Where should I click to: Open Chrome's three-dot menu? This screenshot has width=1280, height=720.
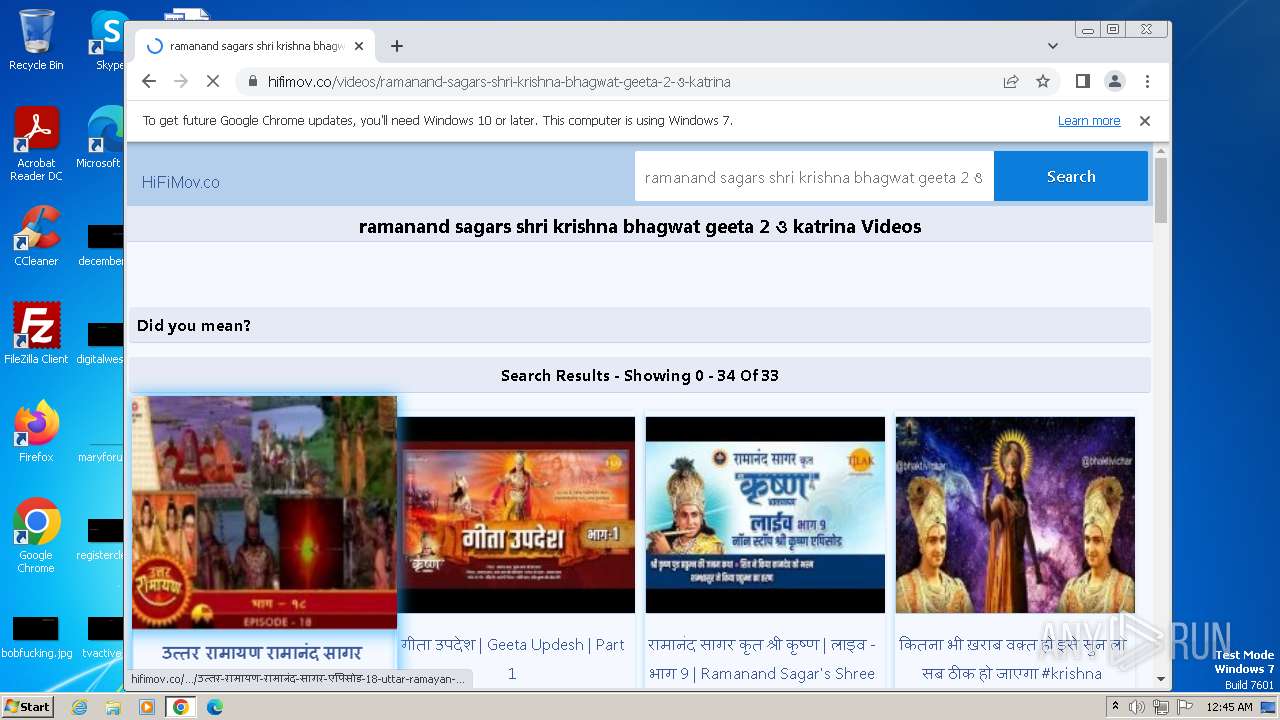pyautogui.click(x=1147, y=81)
